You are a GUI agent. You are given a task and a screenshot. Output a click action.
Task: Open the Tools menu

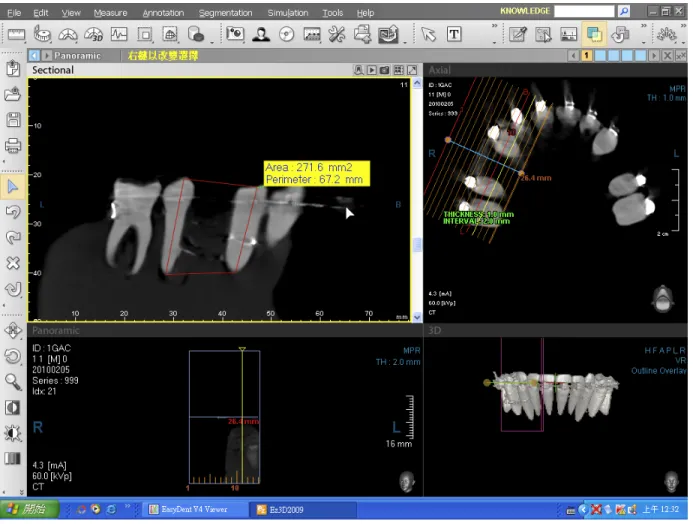pos(332,13)
